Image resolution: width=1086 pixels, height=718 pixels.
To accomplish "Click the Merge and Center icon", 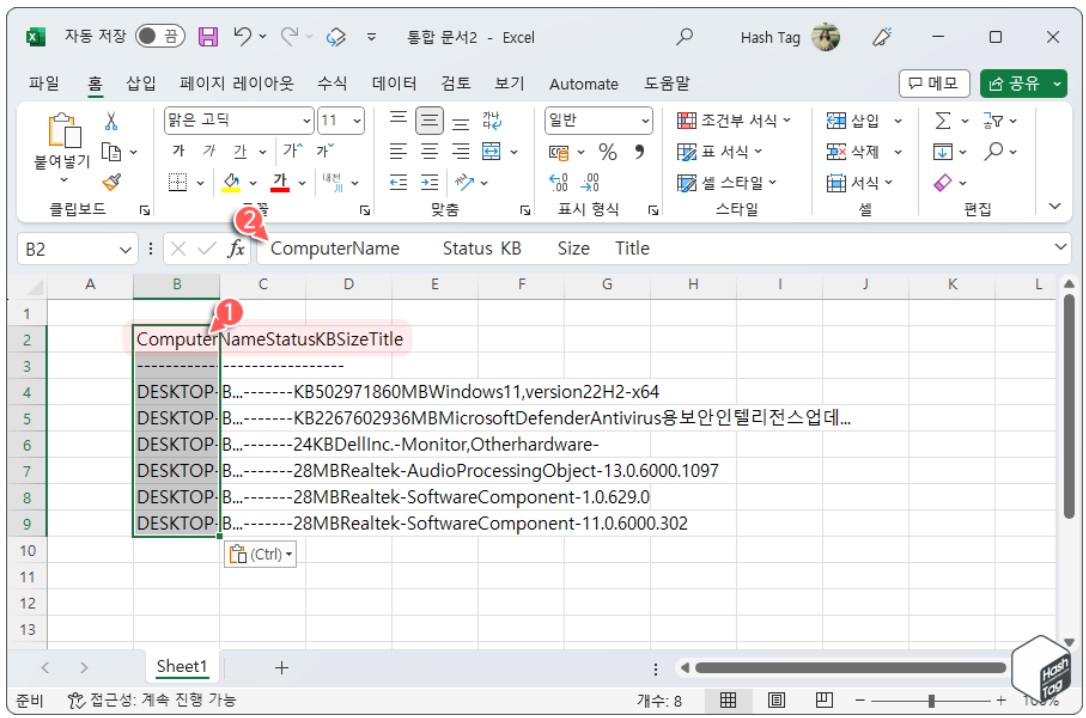I will [492, 151].
